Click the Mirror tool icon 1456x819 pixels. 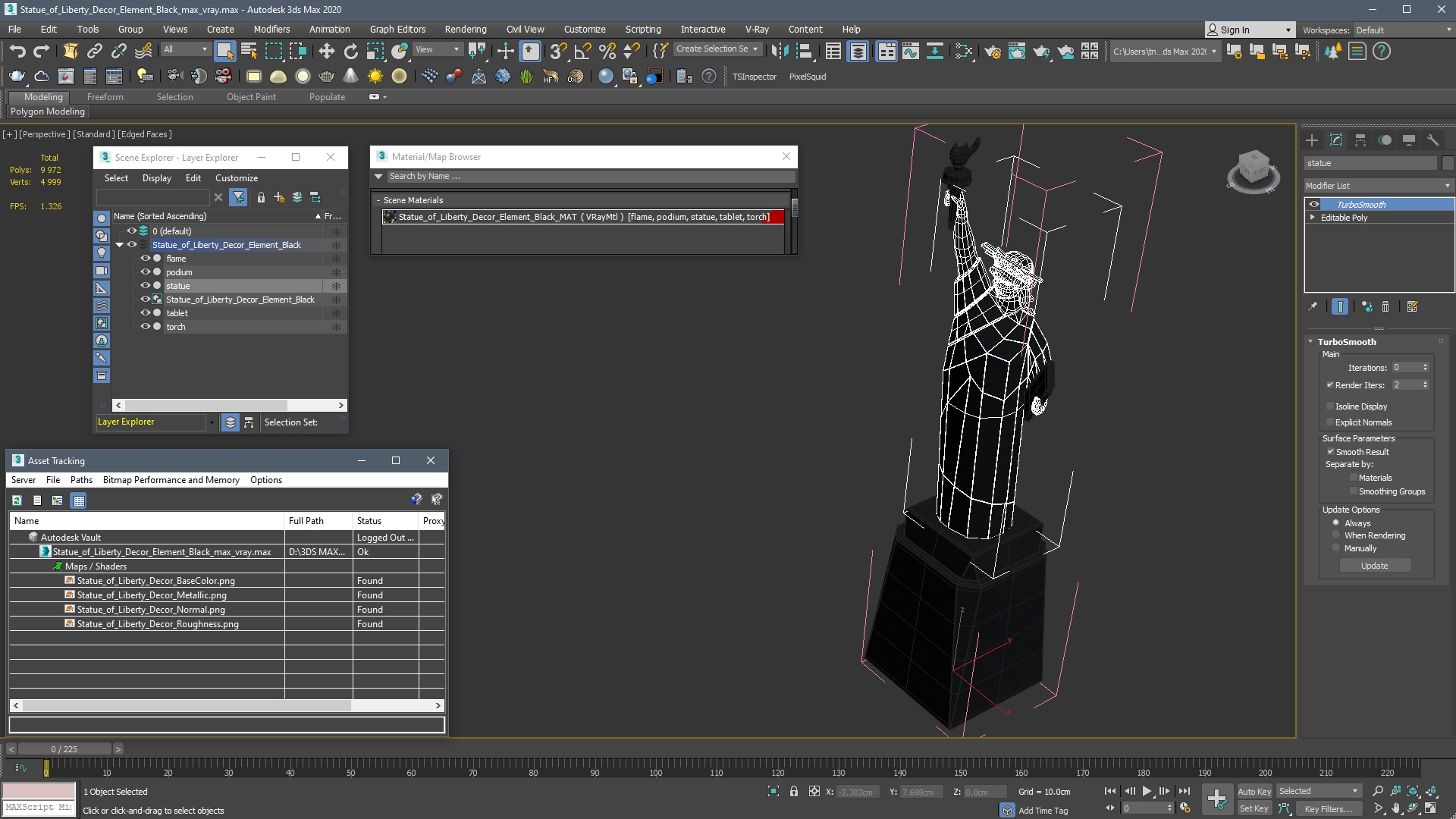780,52
